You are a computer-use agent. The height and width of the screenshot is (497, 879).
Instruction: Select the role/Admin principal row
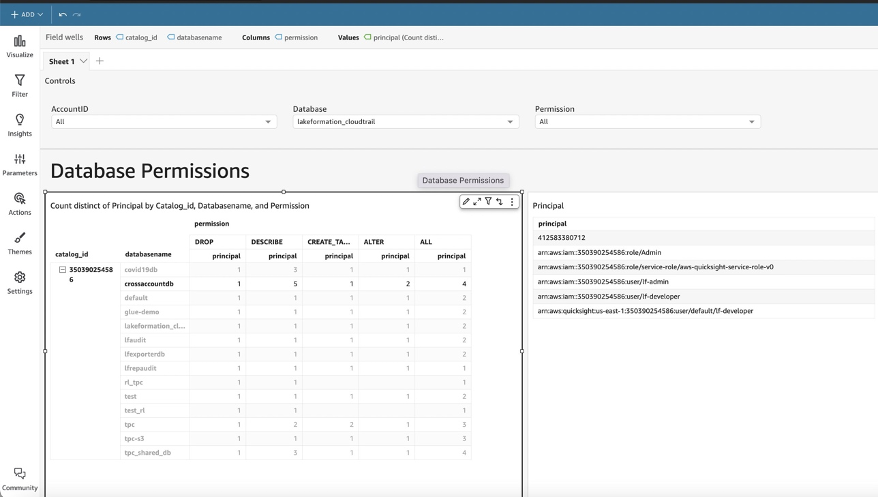coord(704,252)
